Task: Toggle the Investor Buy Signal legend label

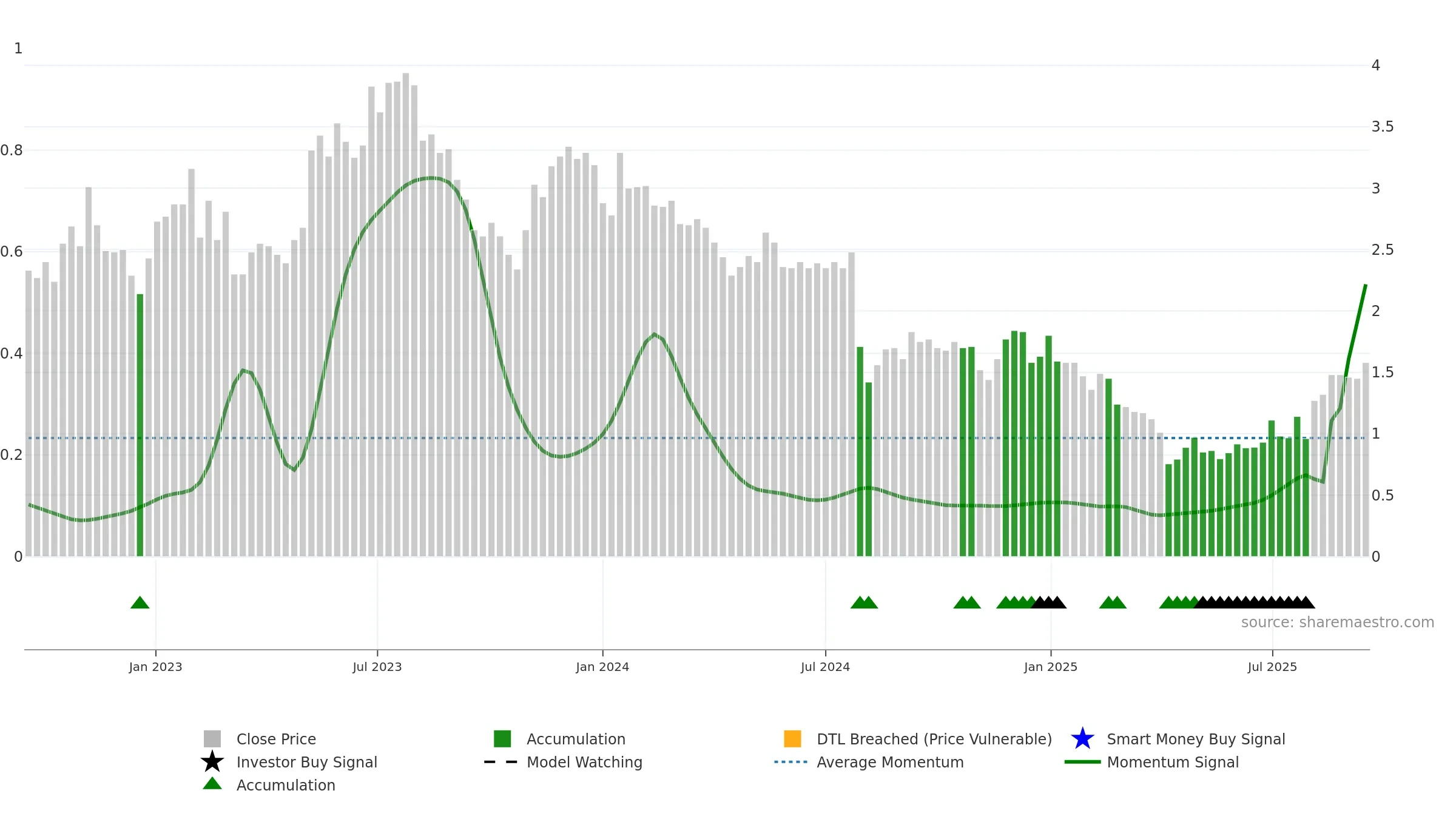Action: [x=307, y=762]
